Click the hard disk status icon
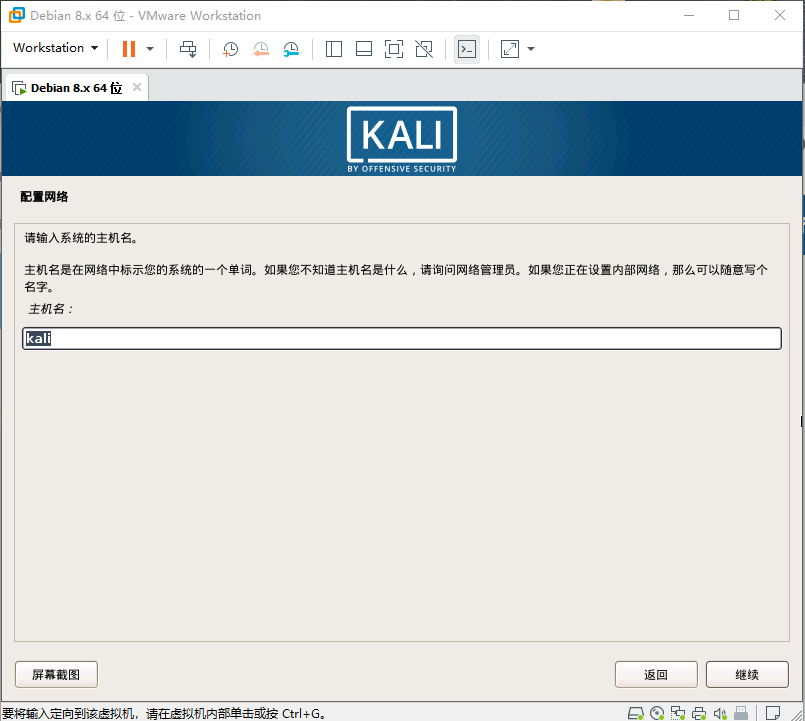805x721 pixels. tap(636, 713)
